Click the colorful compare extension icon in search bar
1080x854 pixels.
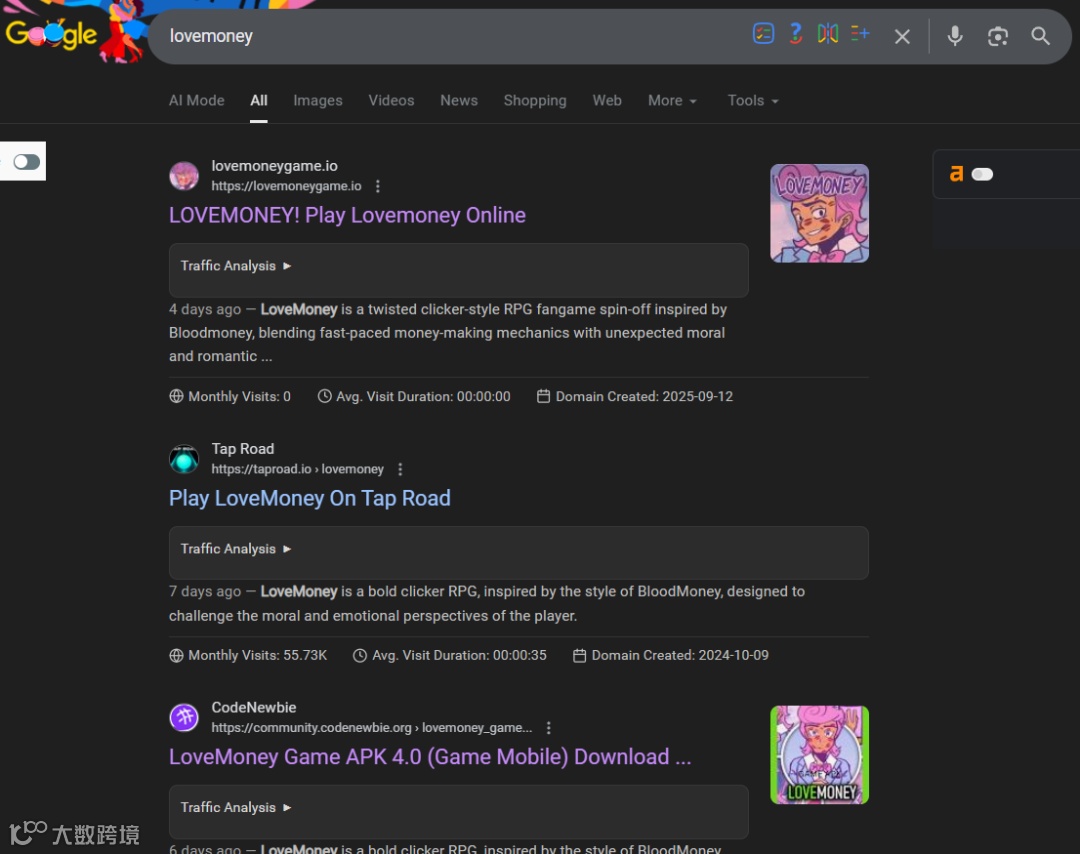(x=827, y=34)
